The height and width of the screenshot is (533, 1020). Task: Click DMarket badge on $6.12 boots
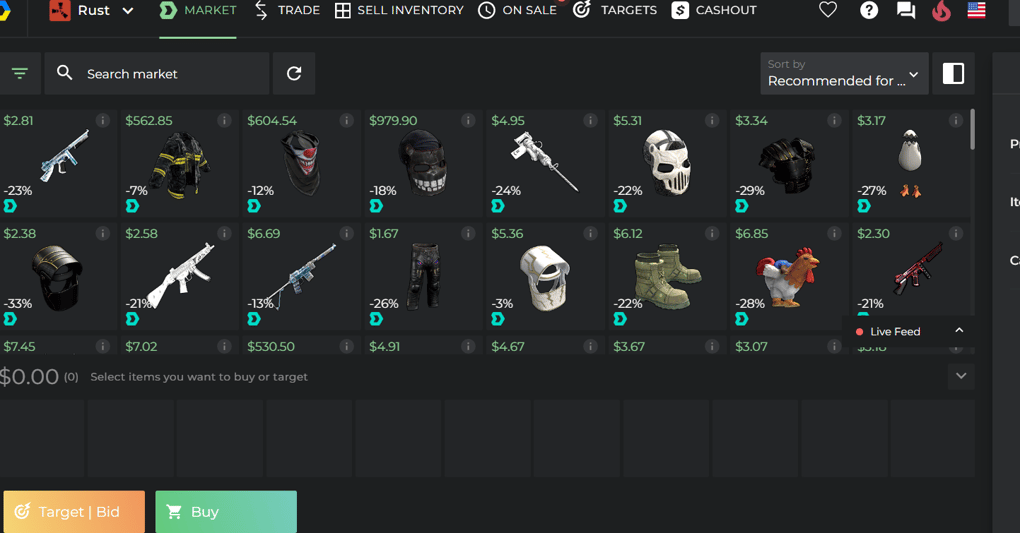[620, 319]
